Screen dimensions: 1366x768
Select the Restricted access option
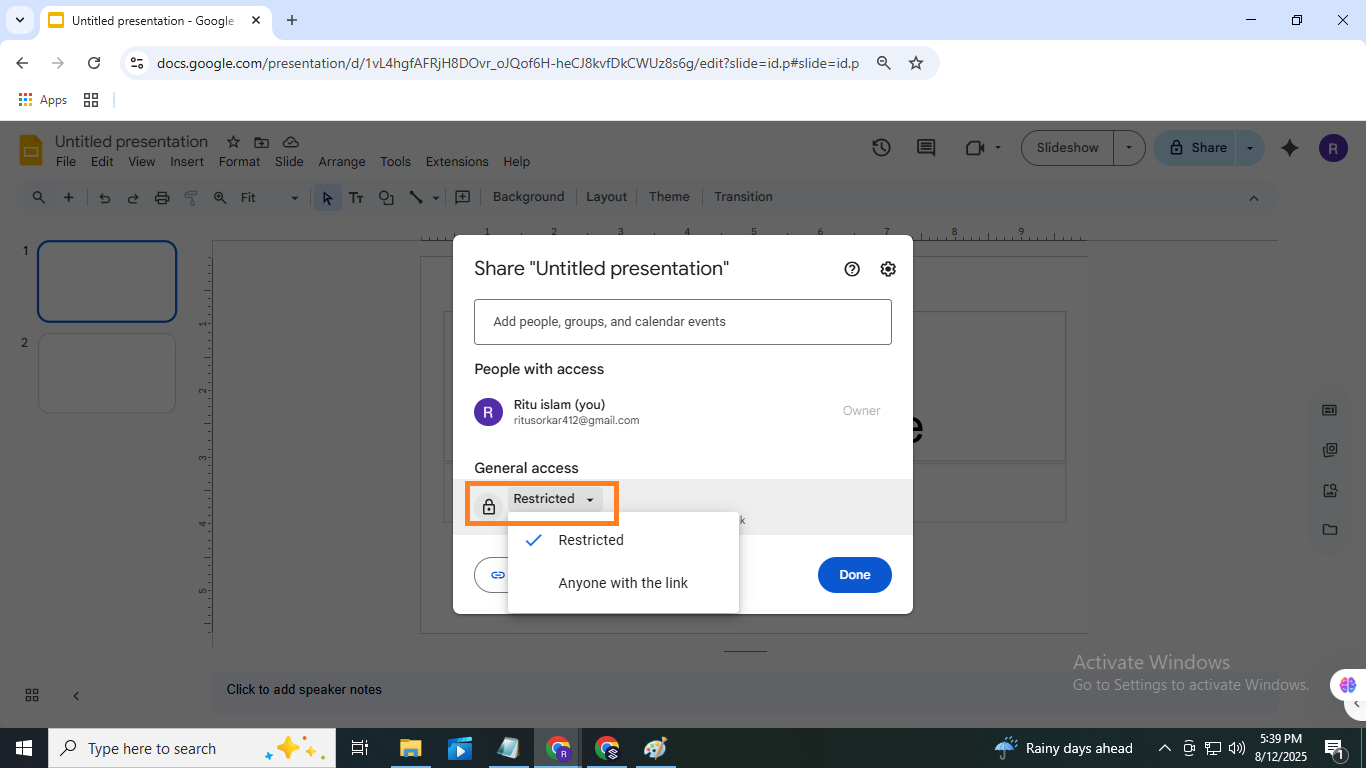coord(591,540)
